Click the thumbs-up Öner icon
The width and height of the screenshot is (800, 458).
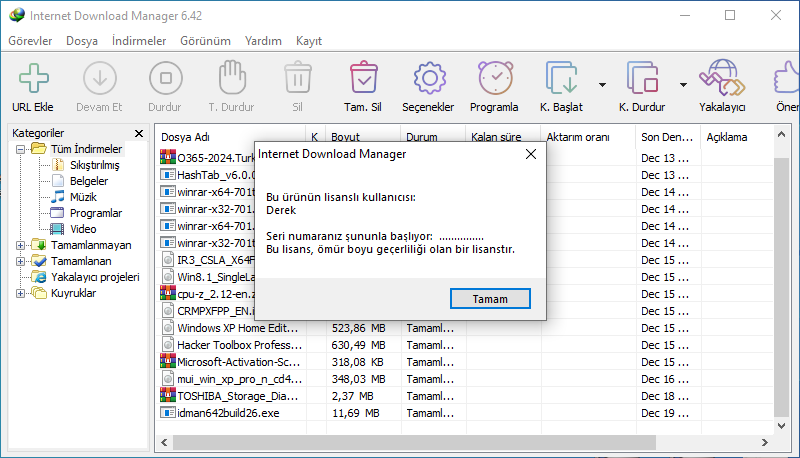pos(787,78)
